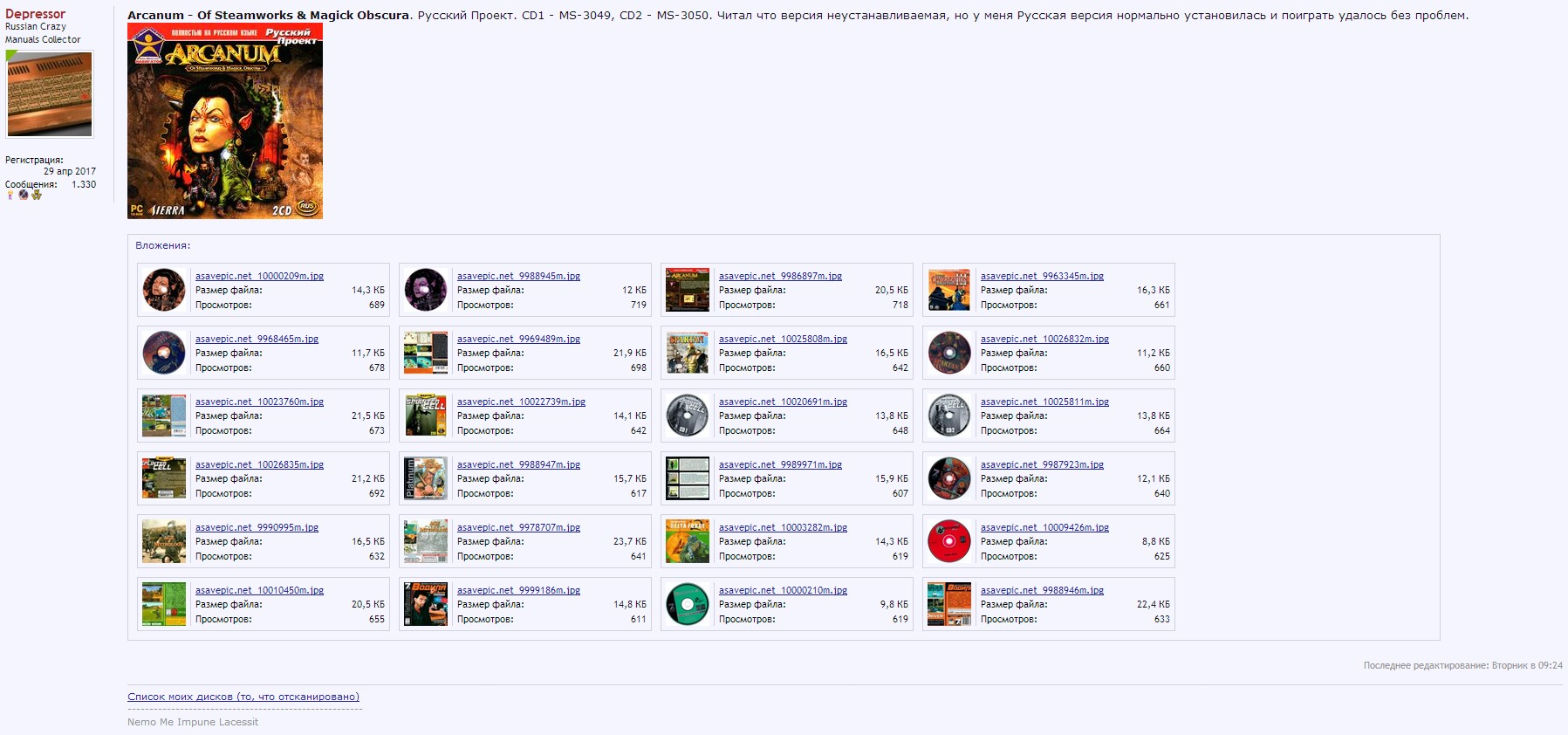Click the asavepic.net_10000209m.jpg filename link
This screenshot has width=1568, height=735.
[x=259, y=276]
